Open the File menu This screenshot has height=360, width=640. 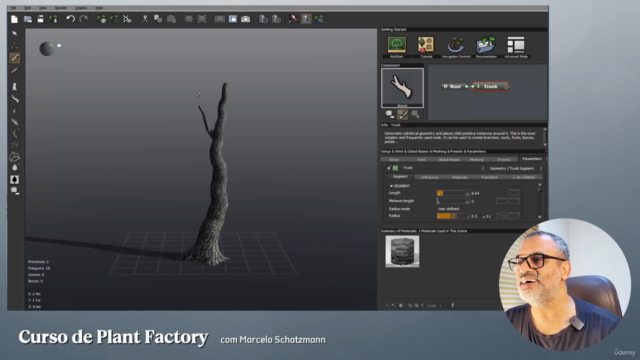pos(13,8)
